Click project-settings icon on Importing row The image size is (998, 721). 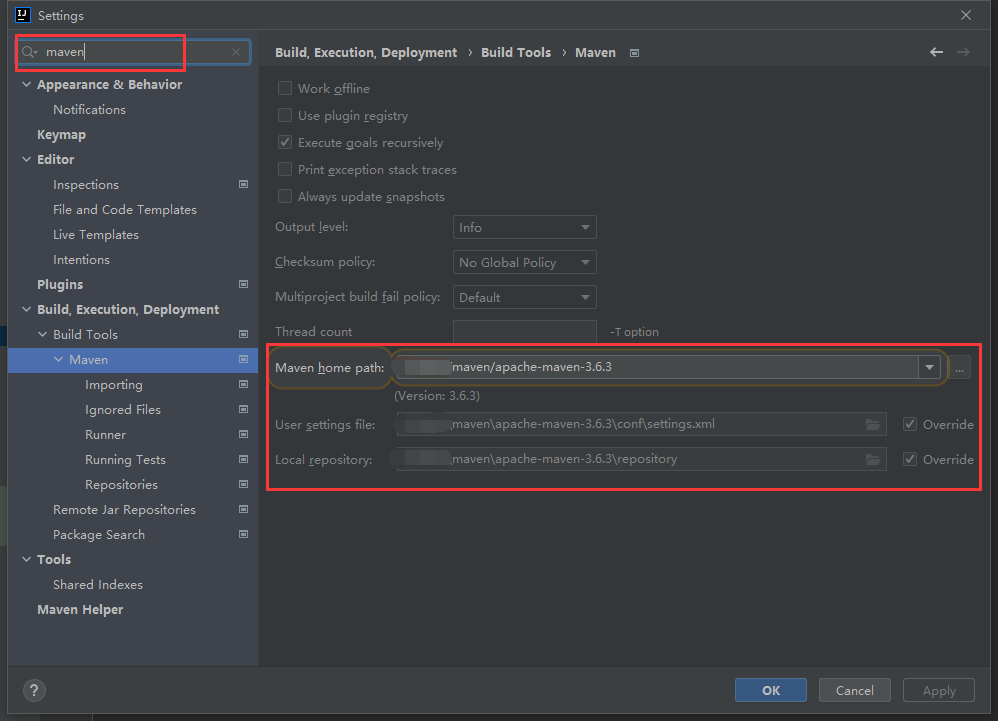(x=243, y=384)
